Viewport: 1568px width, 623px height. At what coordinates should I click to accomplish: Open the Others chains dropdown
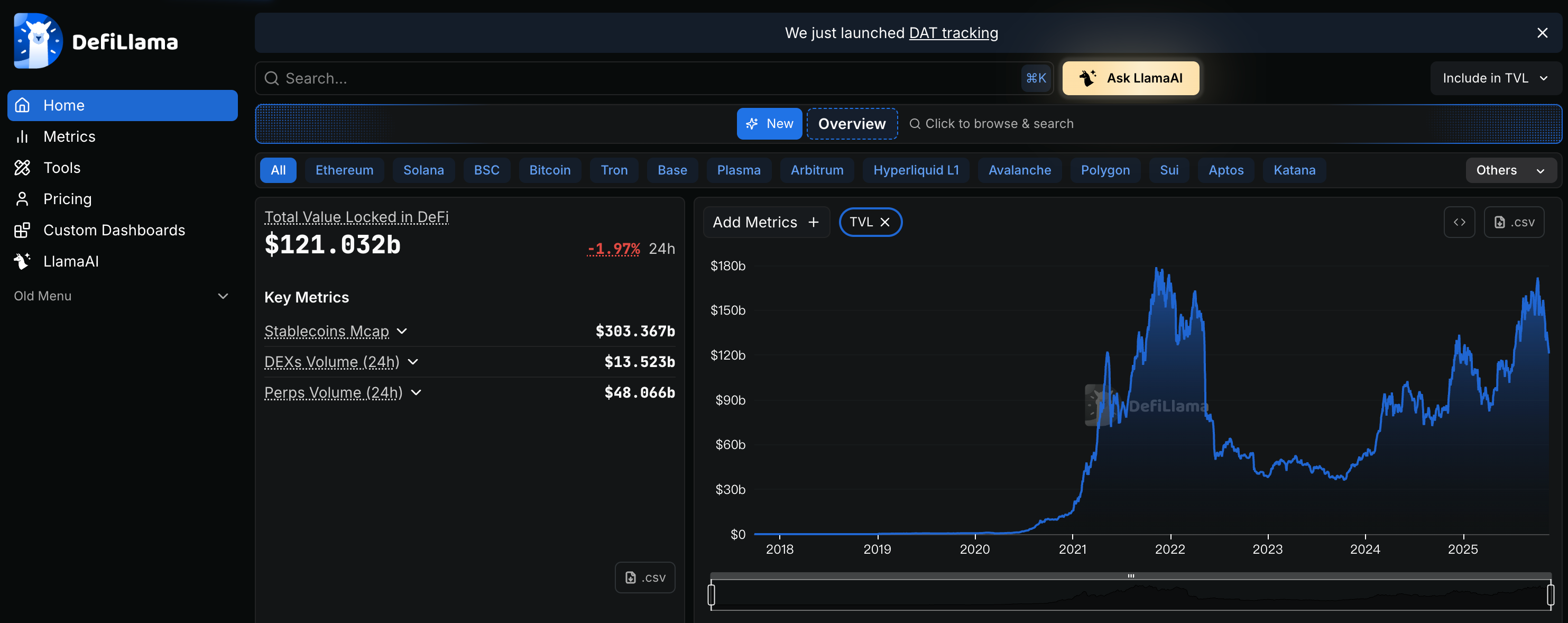pos(1510,170)
